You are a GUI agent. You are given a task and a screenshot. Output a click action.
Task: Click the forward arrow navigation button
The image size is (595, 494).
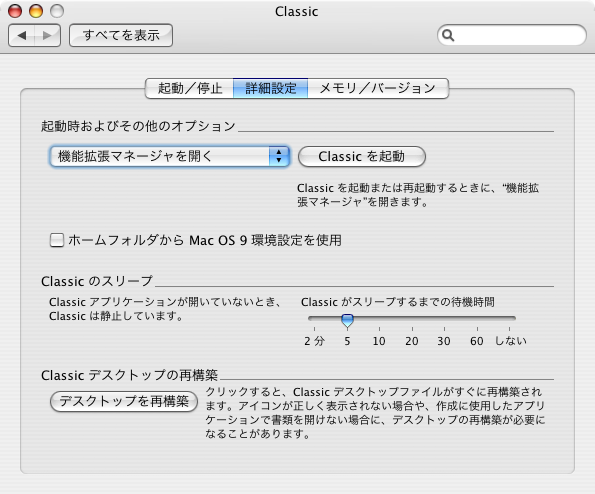(47, 35)
